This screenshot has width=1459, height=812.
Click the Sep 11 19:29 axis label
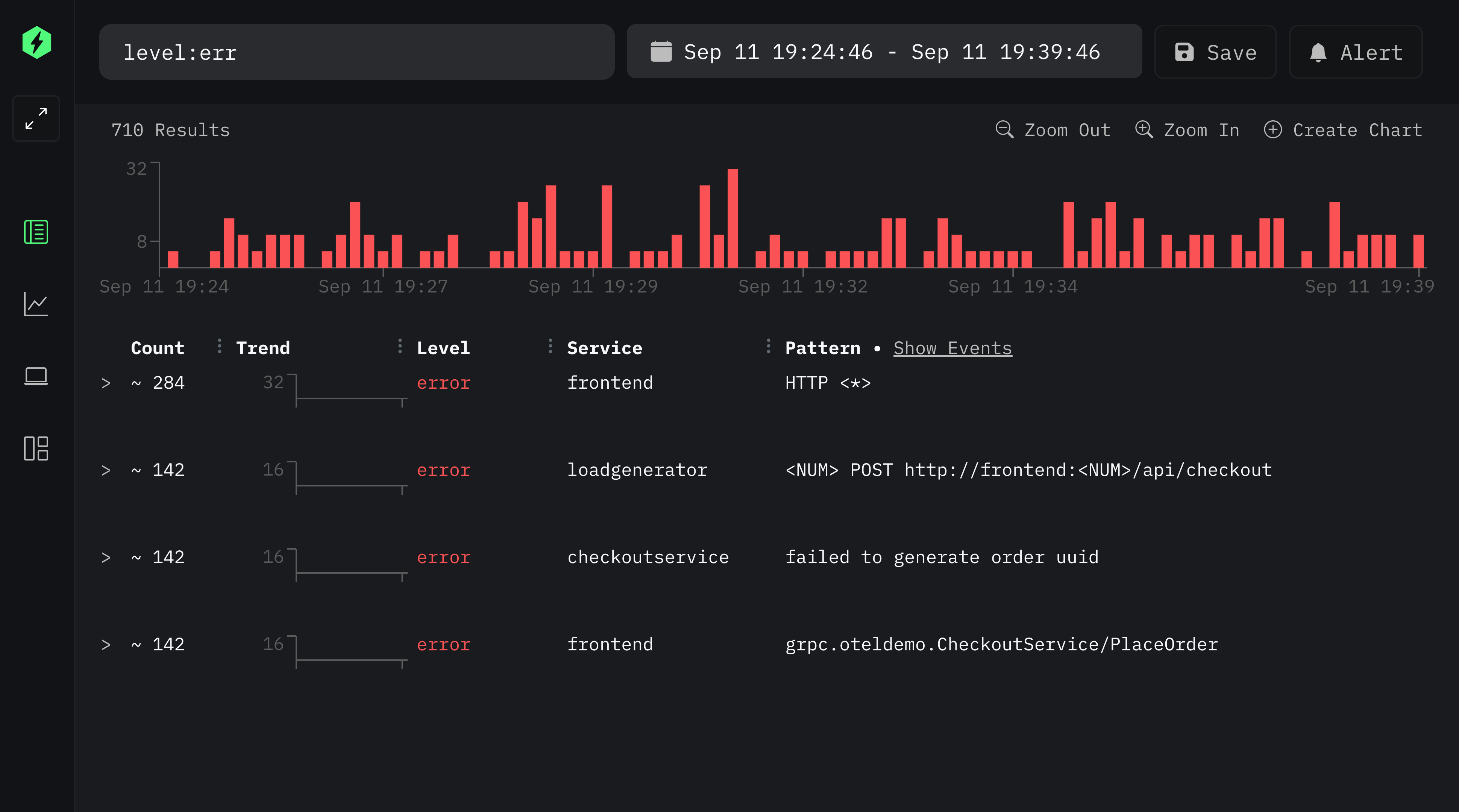click(x=593, y=286)
